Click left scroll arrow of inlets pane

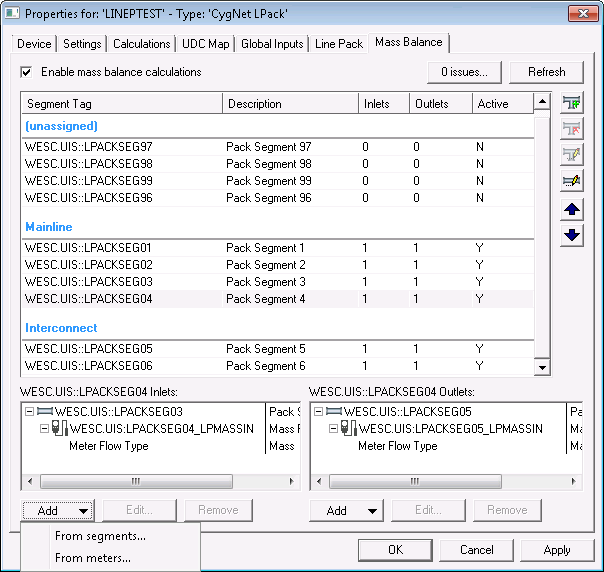30,481
